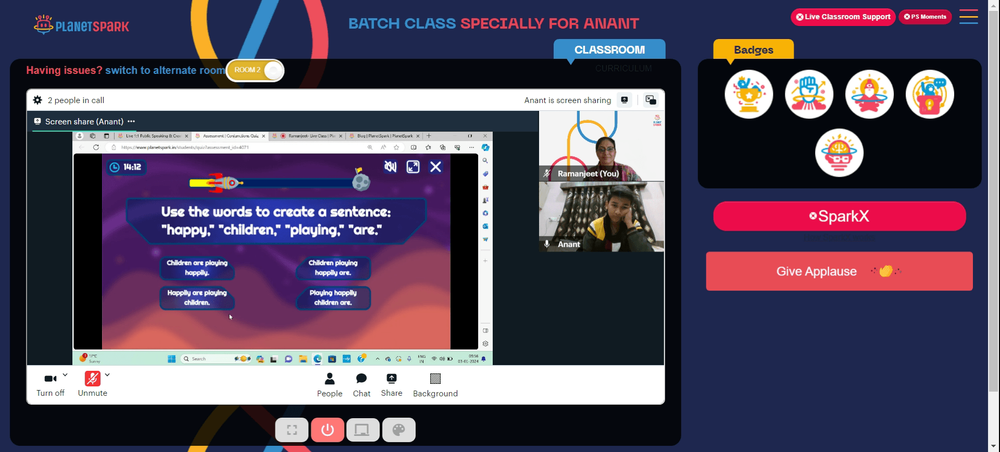Close the quiz with the X icon
1000x452 pixels.
pyautogui.click(x=436, y=167)
